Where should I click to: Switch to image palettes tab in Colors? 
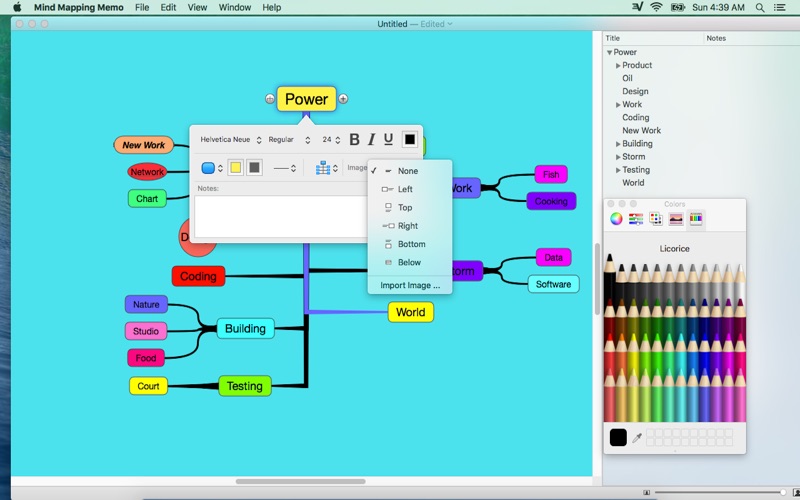pos(676,219)
